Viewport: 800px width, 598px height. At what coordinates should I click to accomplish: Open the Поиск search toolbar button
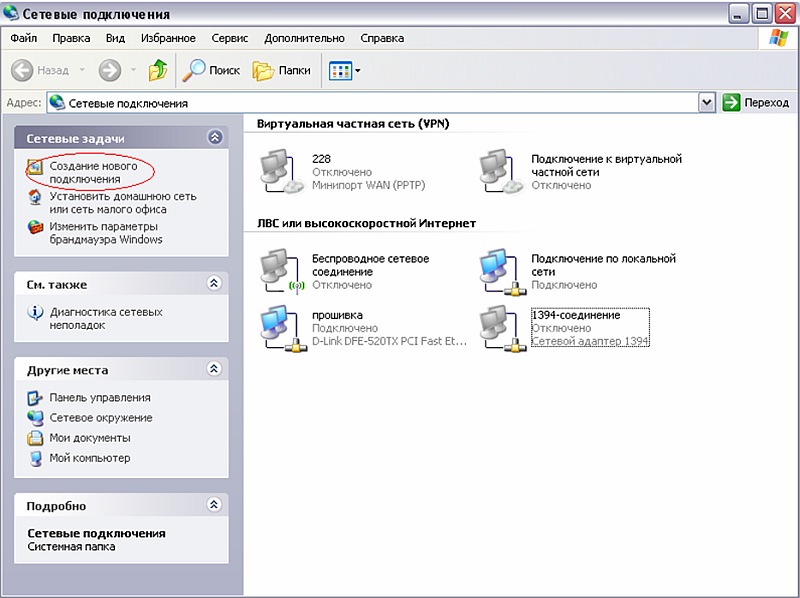pyautogui.click(x=211, y=71)
